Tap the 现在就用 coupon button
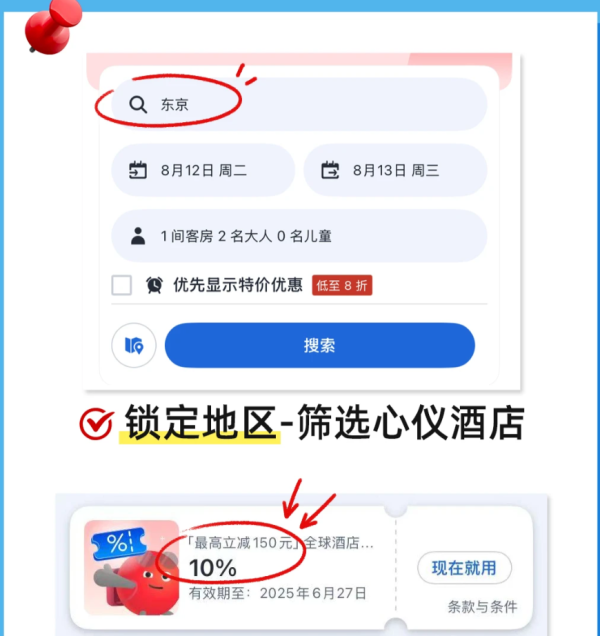 (x=465, y=568)
